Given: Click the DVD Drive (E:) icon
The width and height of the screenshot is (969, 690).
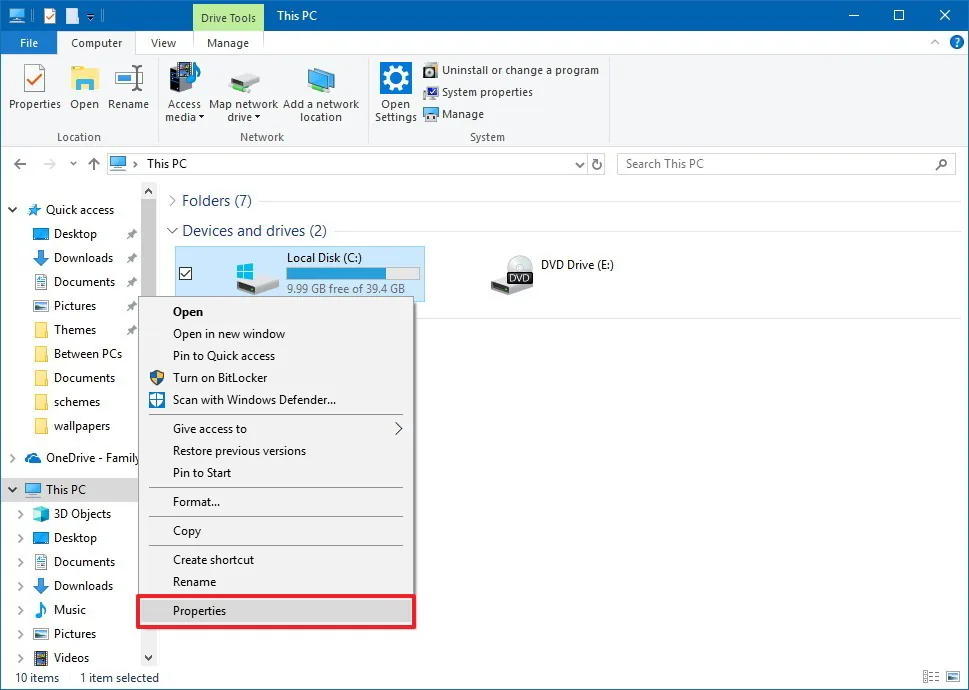Looking at the screenshot, I should click(512, 274).
